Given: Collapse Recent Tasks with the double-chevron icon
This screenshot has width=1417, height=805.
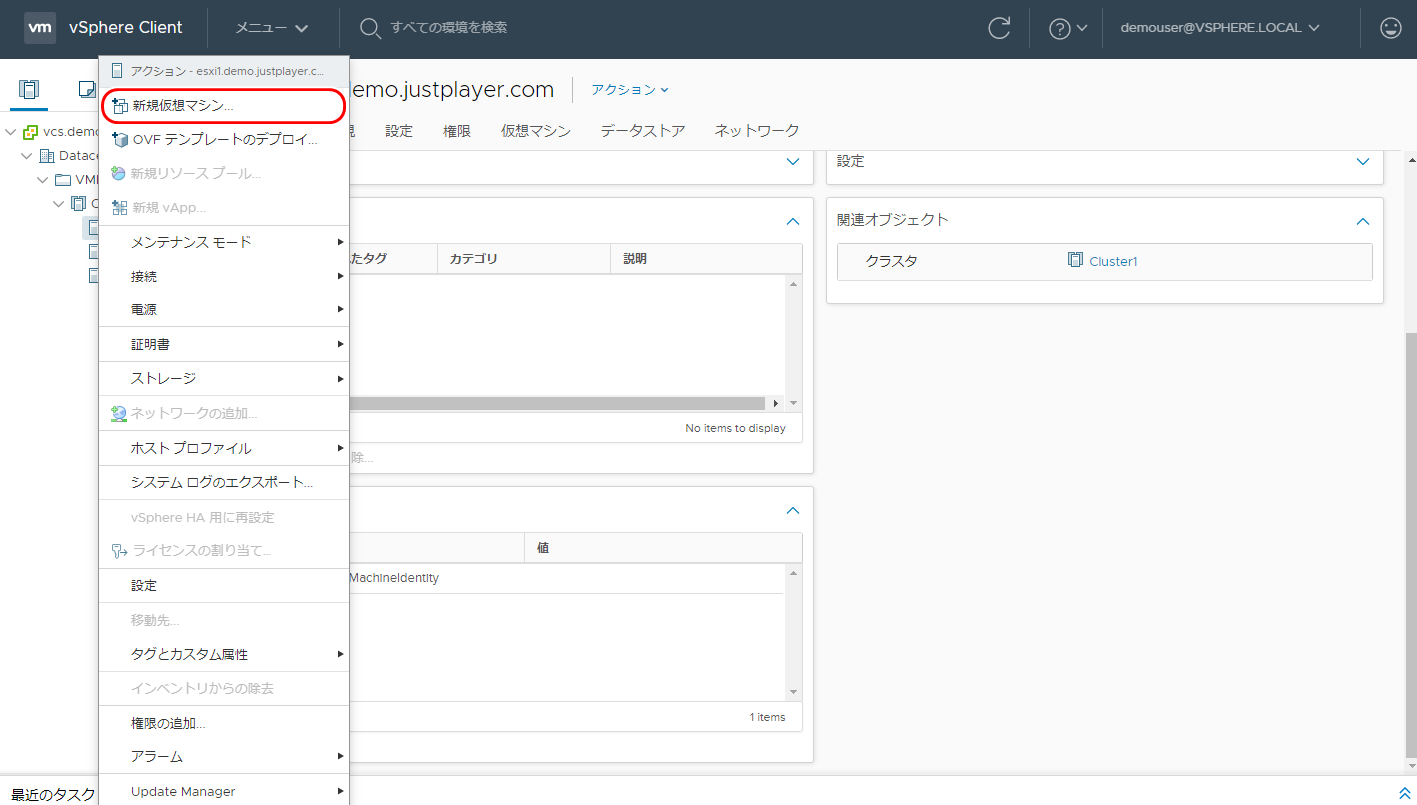Looking at the screenshot, I should click(1405, 793).
